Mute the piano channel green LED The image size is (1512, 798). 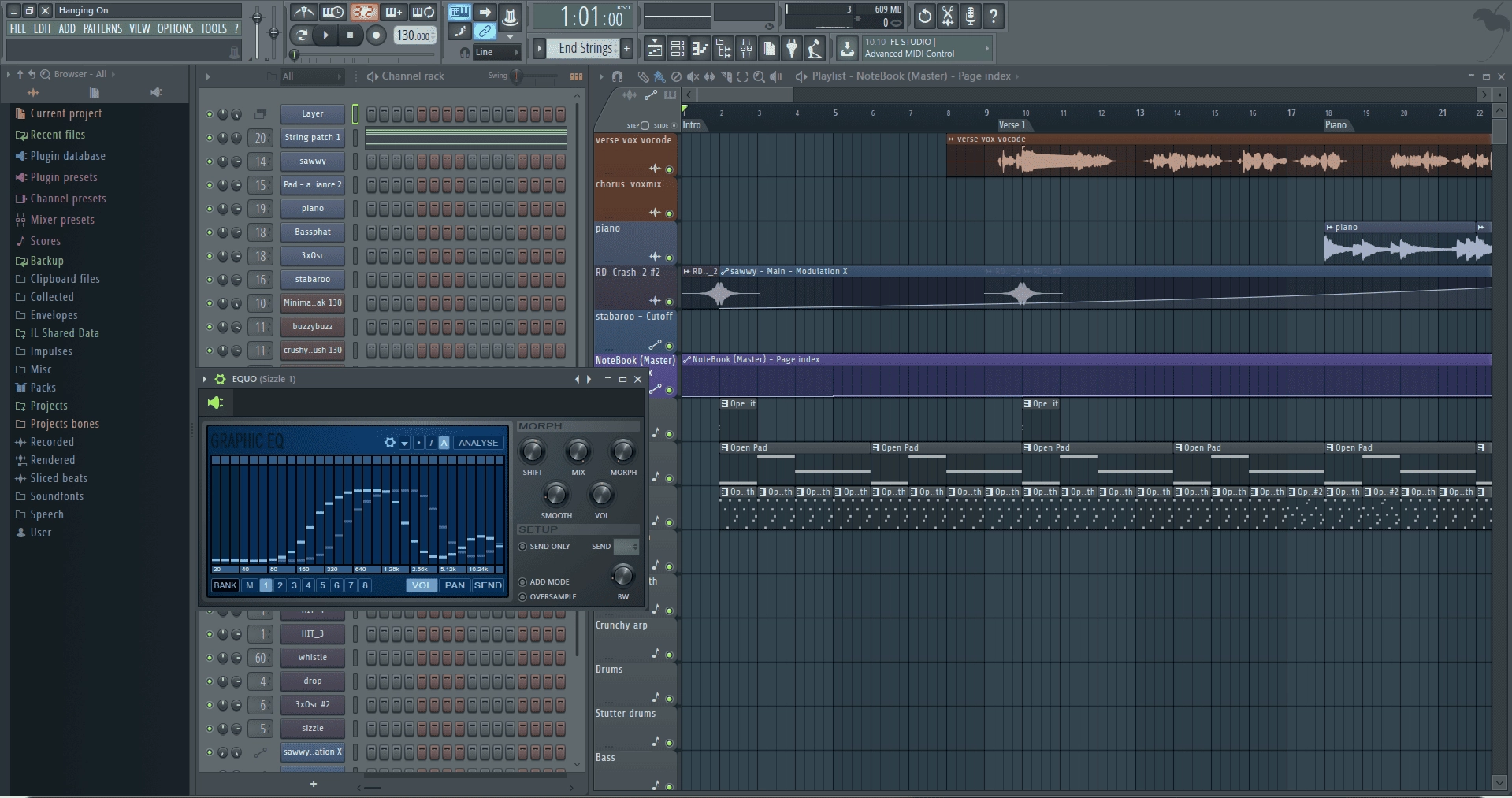210,209
